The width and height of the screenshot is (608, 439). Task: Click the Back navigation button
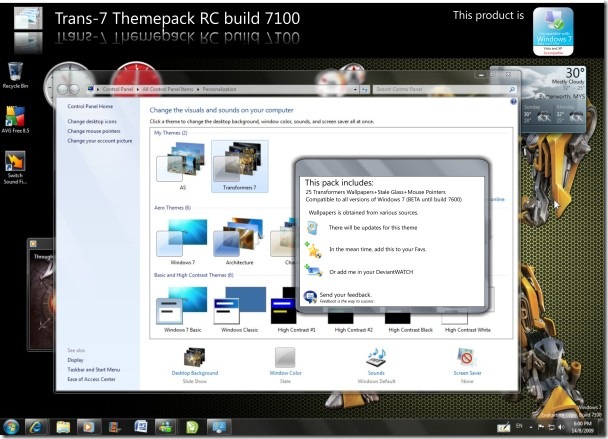click(x=63, y=90)
